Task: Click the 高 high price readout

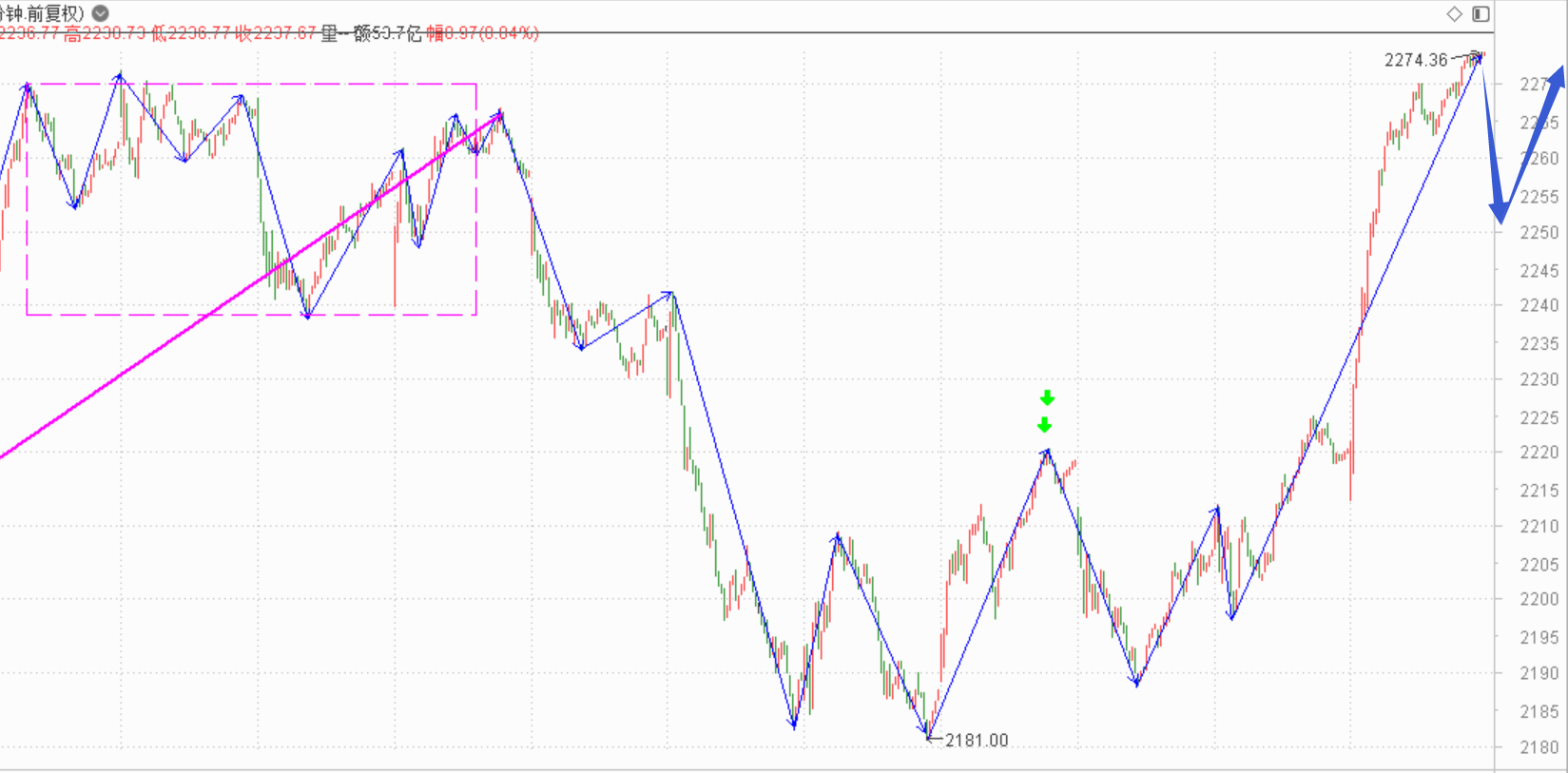Action: coord(105,34)
